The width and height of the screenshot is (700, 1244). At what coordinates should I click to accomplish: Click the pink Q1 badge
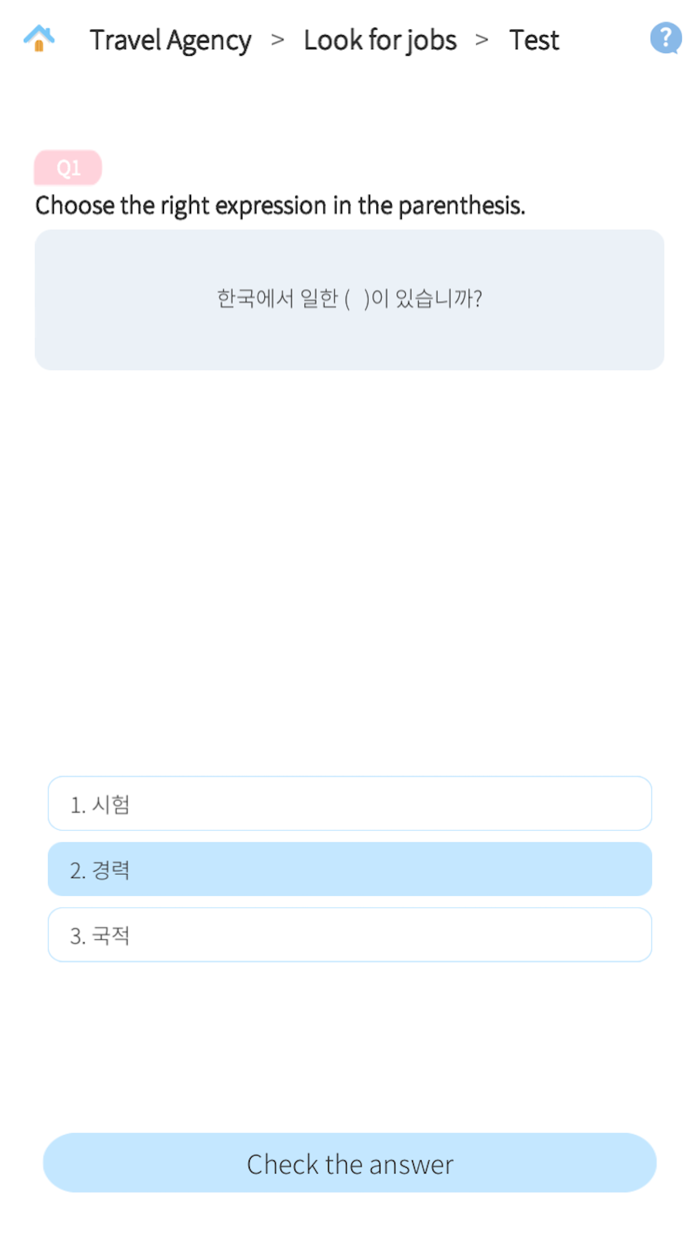pos(67,167)
